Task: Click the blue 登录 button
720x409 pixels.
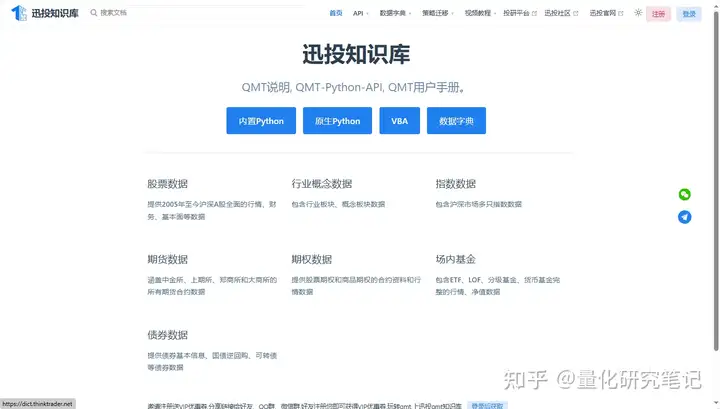Action: click(689, 14)
